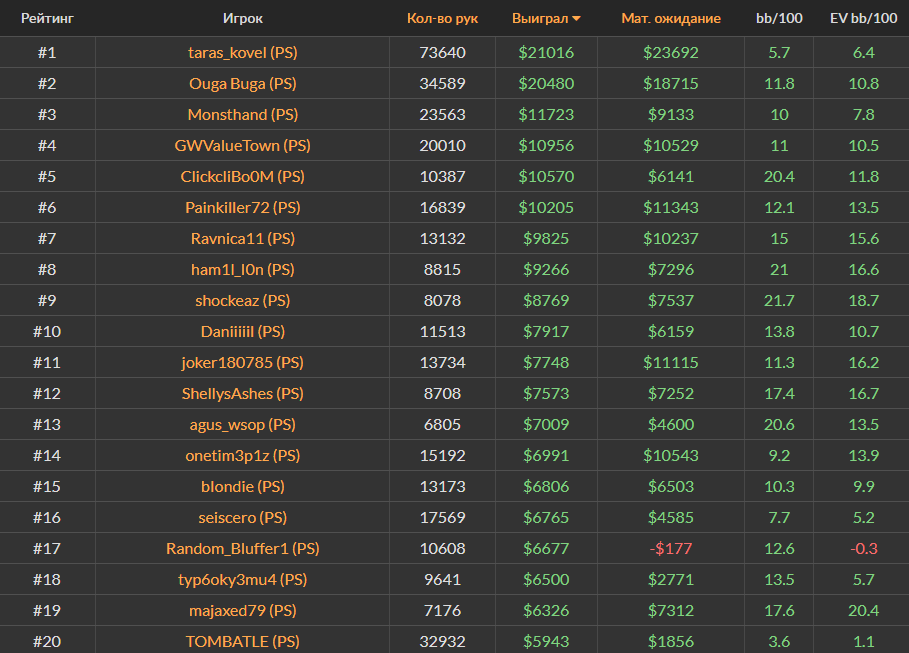This screenshot has height=653, width=909.
Task: Click the Рейтинг column header
Action: click(x=47, y=18)
